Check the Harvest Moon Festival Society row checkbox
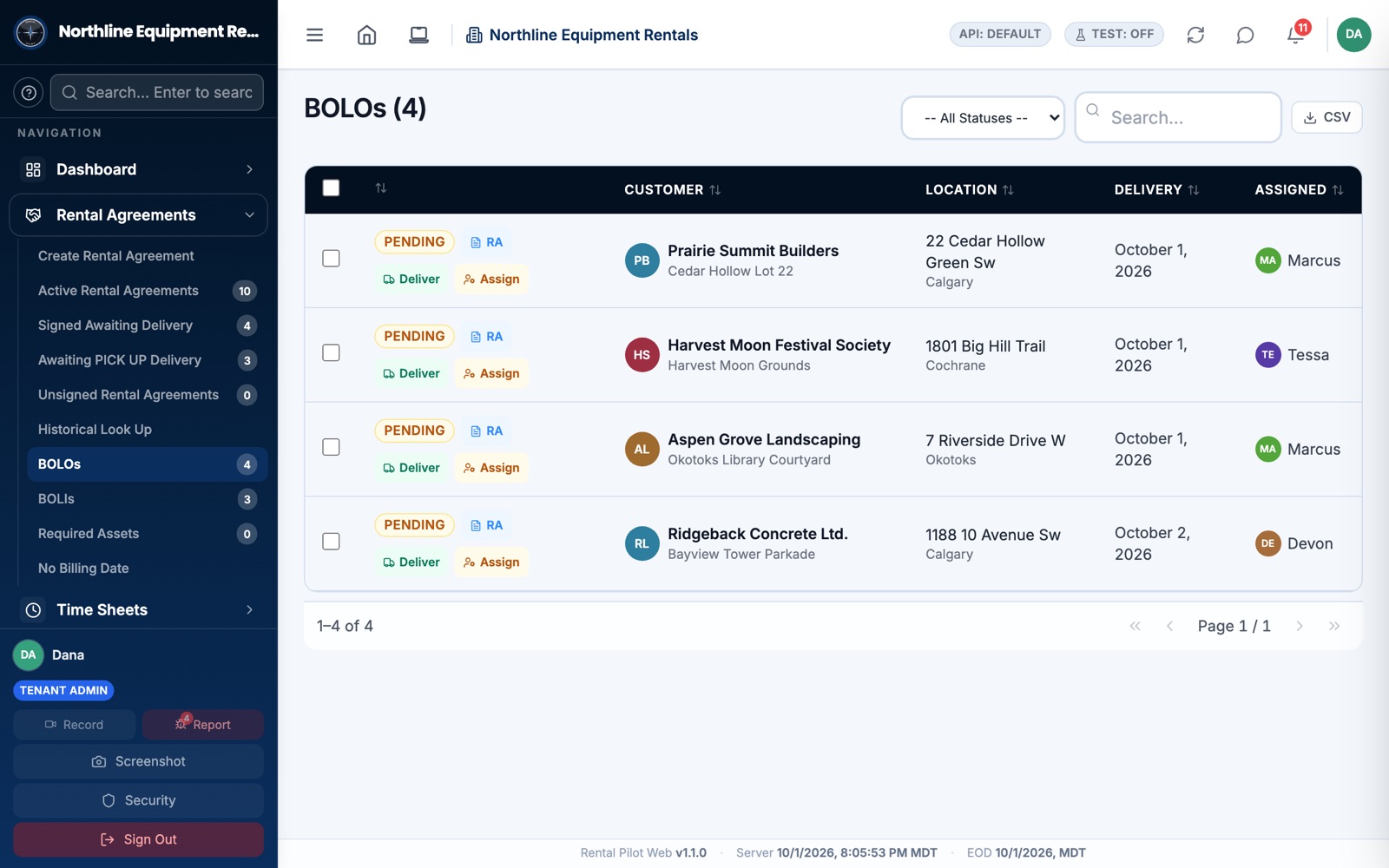The image size is (1389, 868). (x=331, y=353)
